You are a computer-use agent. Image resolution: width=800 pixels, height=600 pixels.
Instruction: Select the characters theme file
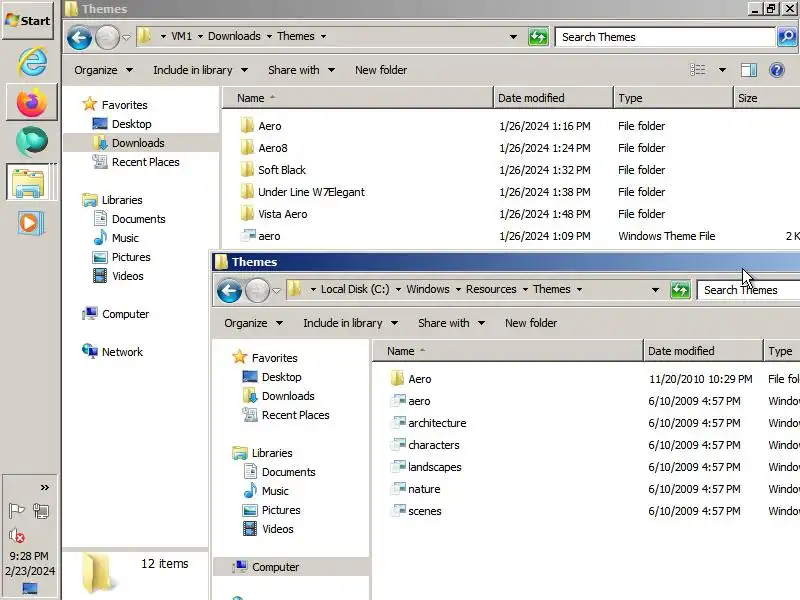pos(434,445)
